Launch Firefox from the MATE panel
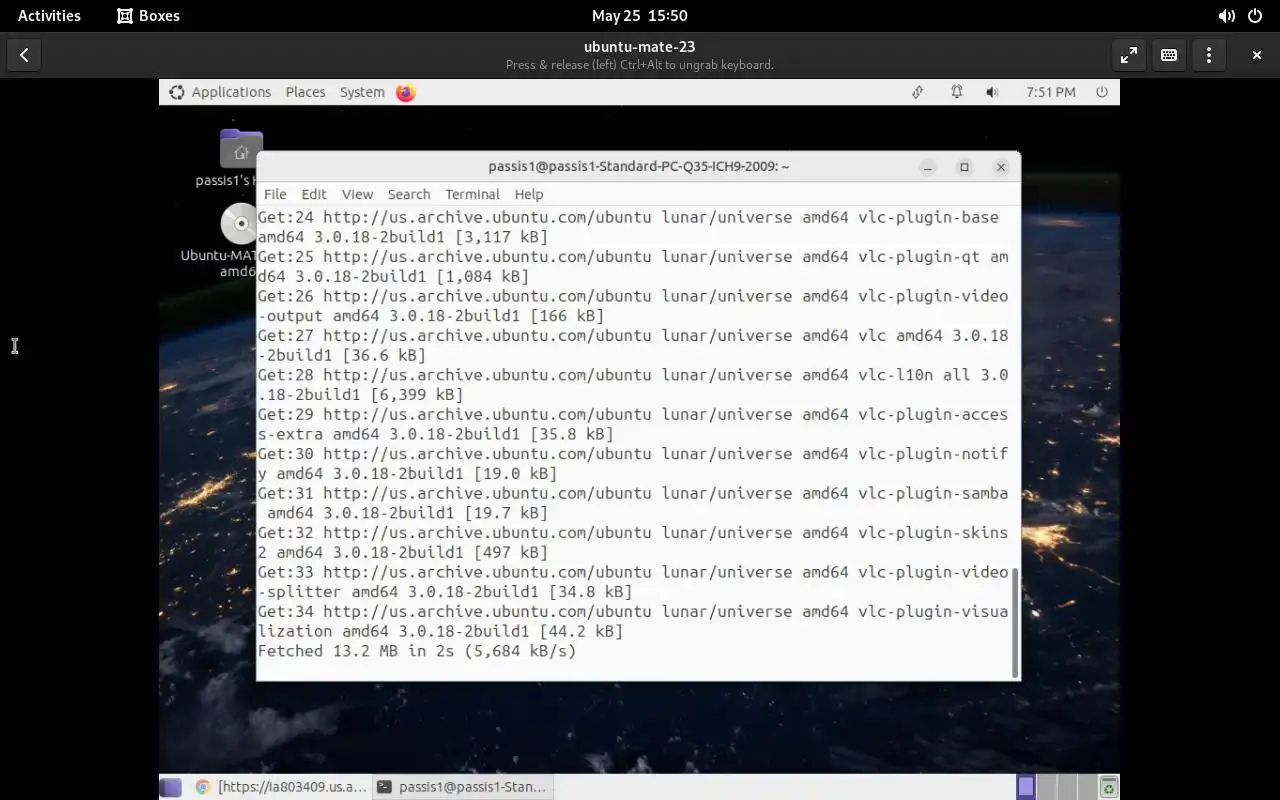 [x=405, y=92]
